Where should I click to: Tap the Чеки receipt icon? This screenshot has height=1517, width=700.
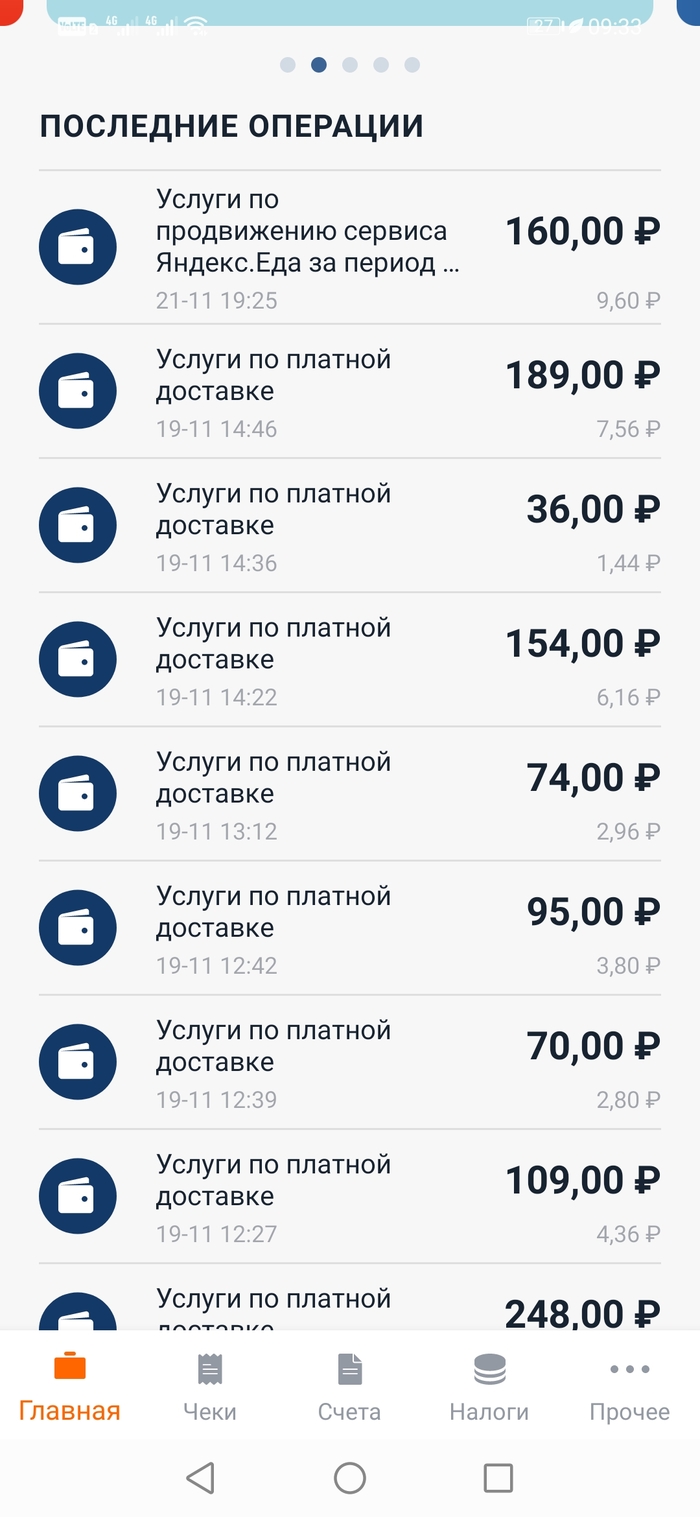point(210,1369)
